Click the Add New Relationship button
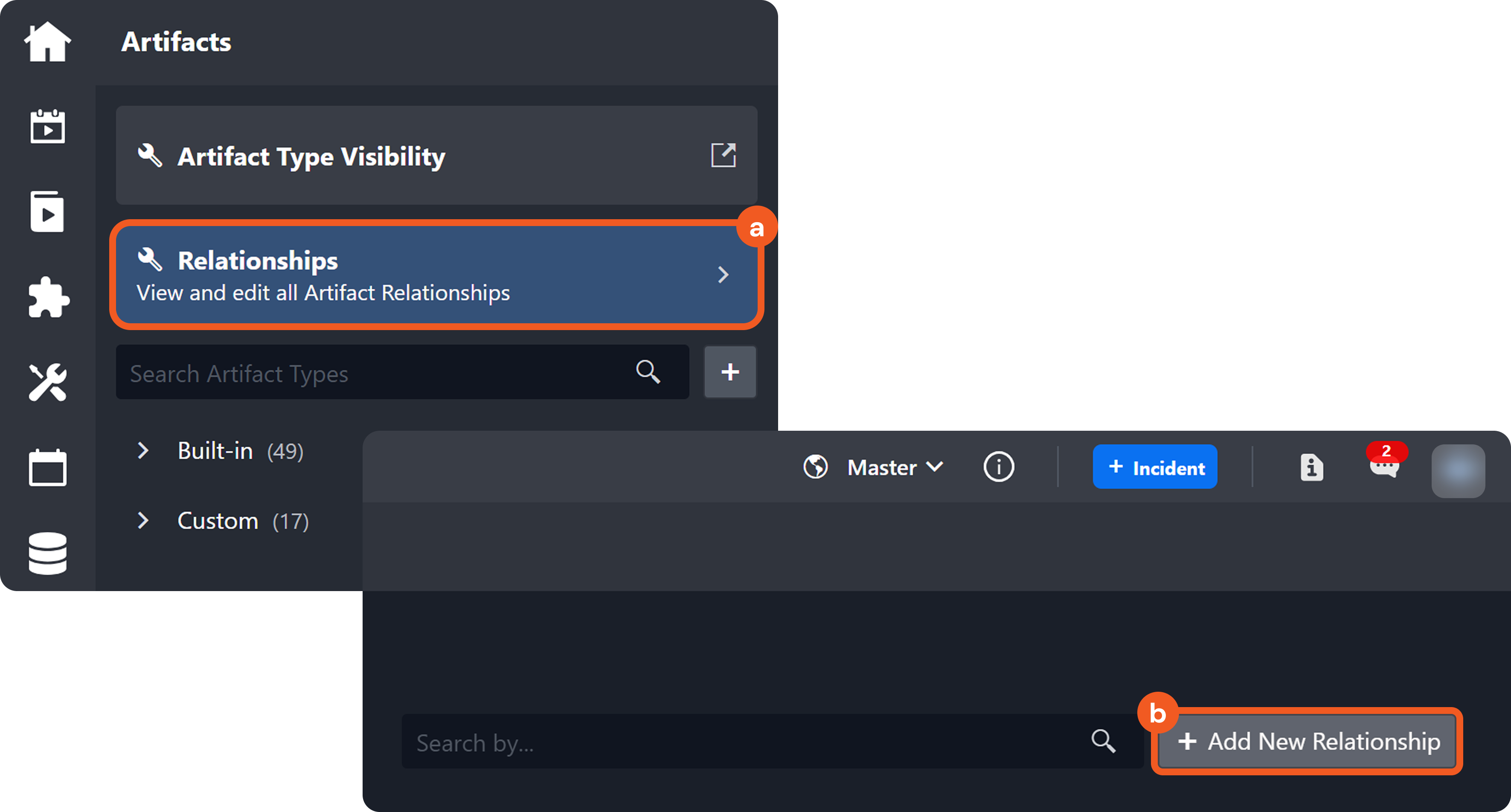Screen dimensions: 1511x812 pyautogui.click(x=1308, y=741)
